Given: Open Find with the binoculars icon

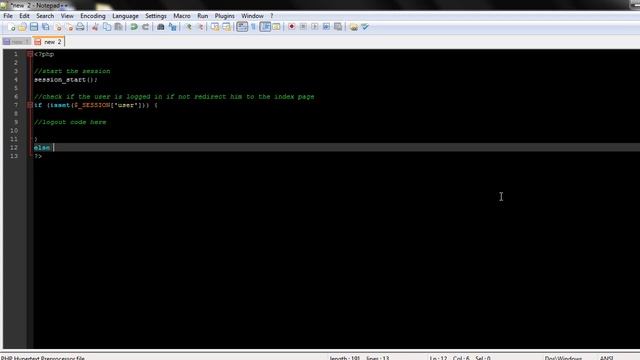Looking at the screenshot, I should tap(161, 27).
